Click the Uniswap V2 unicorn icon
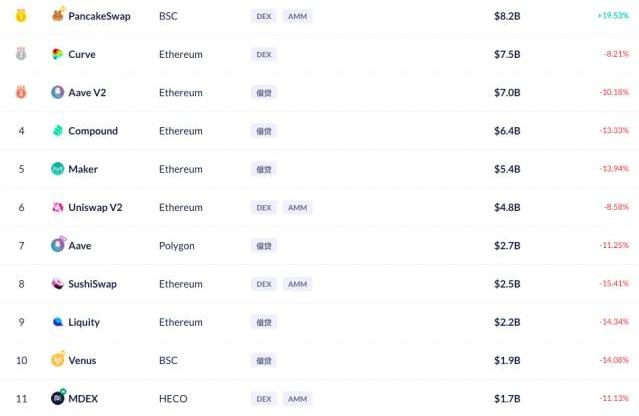 pyautogui.click(x=58, y=207)
